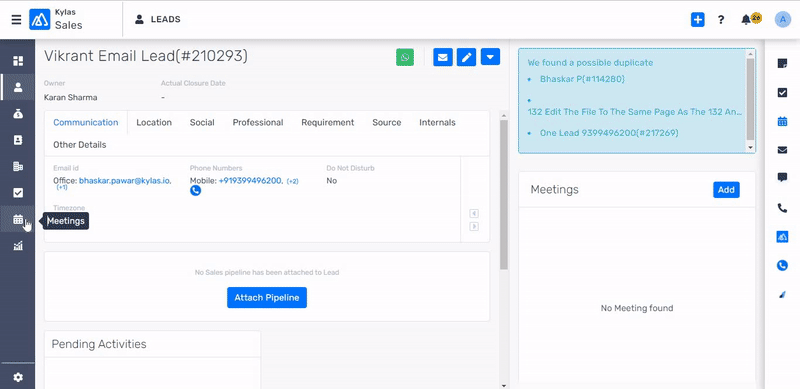Expand the more actions dropdown arrow

coord(490,57)
